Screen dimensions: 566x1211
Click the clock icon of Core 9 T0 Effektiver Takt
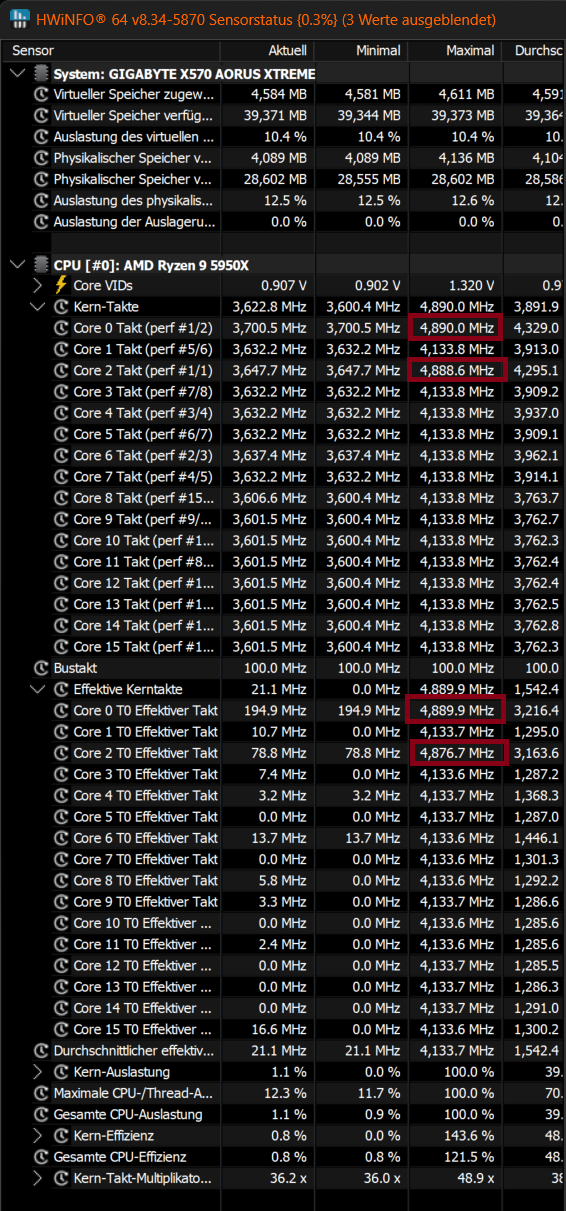coord(61,902)
